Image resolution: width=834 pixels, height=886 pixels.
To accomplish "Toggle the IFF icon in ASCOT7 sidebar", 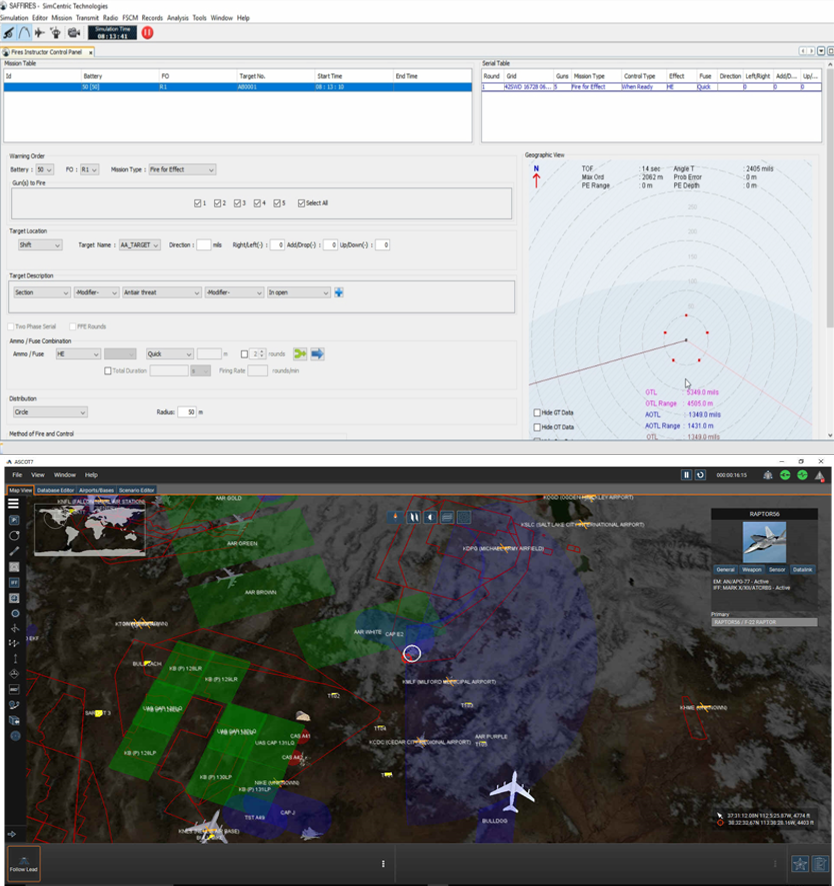I will pyautogui.click(x=15, y=583).
